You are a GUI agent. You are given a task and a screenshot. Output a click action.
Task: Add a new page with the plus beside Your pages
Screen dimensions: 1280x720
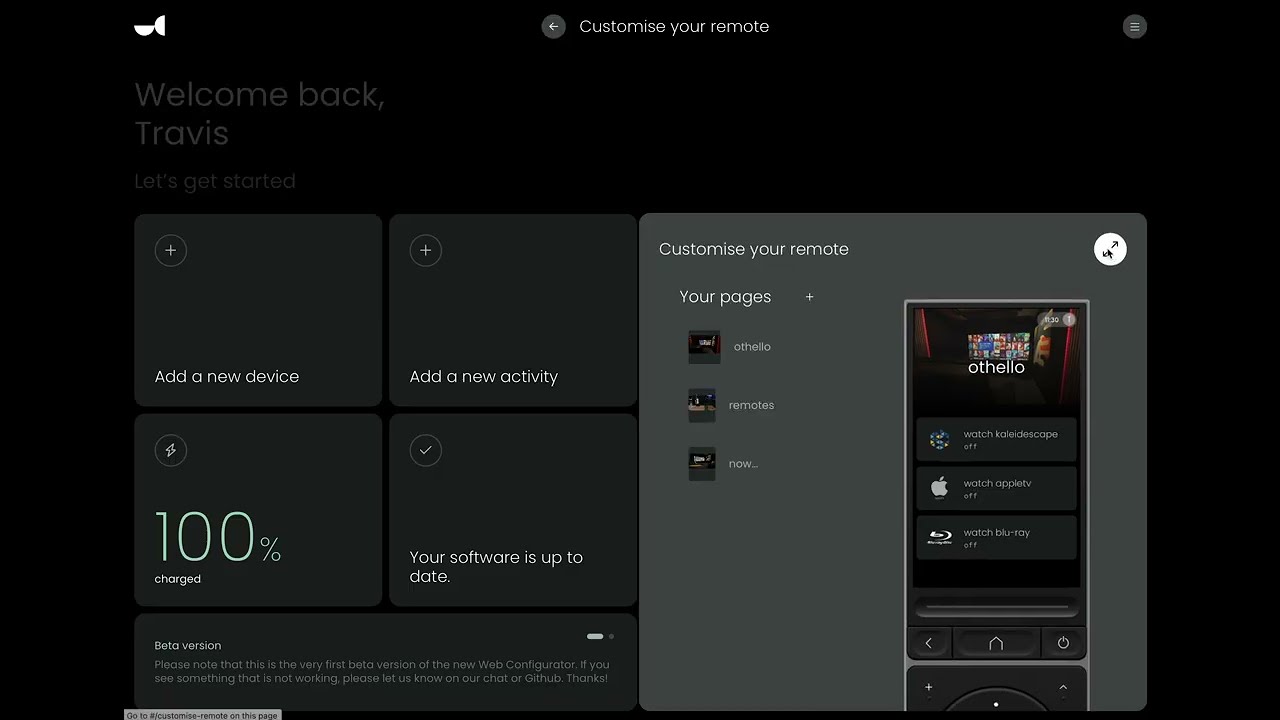[809, 297]
